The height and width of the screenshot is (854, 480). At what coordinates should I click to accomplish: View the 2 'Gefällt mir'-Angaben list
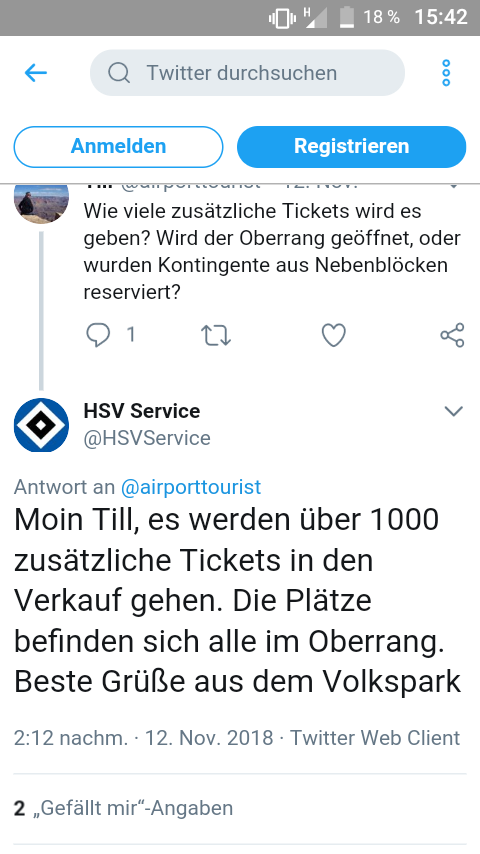coord(124,808)
